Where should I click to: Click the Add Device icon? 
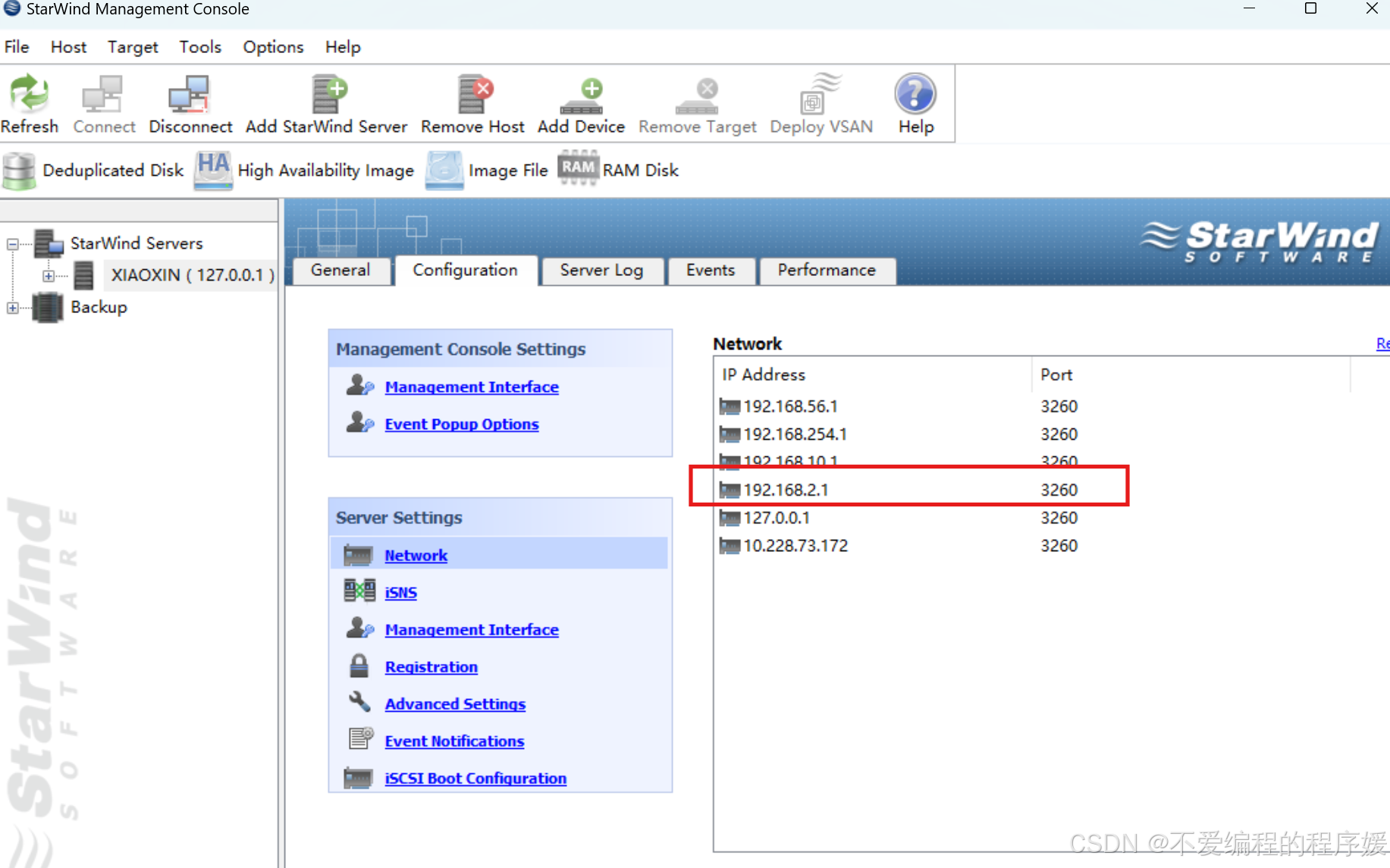coord(582,96)
